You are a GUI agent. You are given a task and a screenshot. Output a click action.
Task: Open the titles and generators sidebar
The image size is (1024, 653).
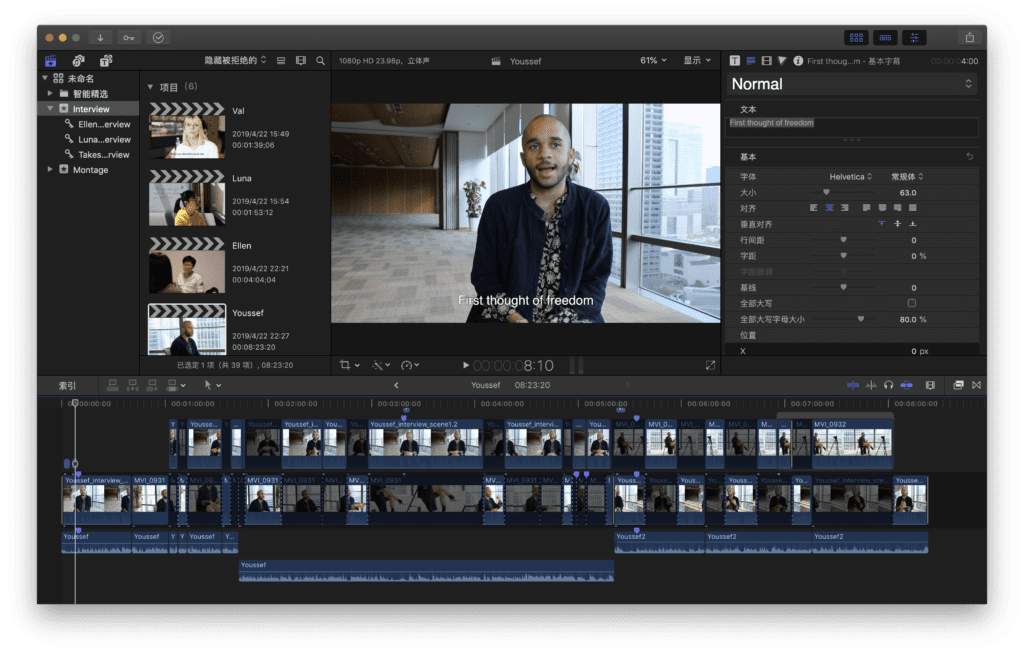click(x=106, y=61)
